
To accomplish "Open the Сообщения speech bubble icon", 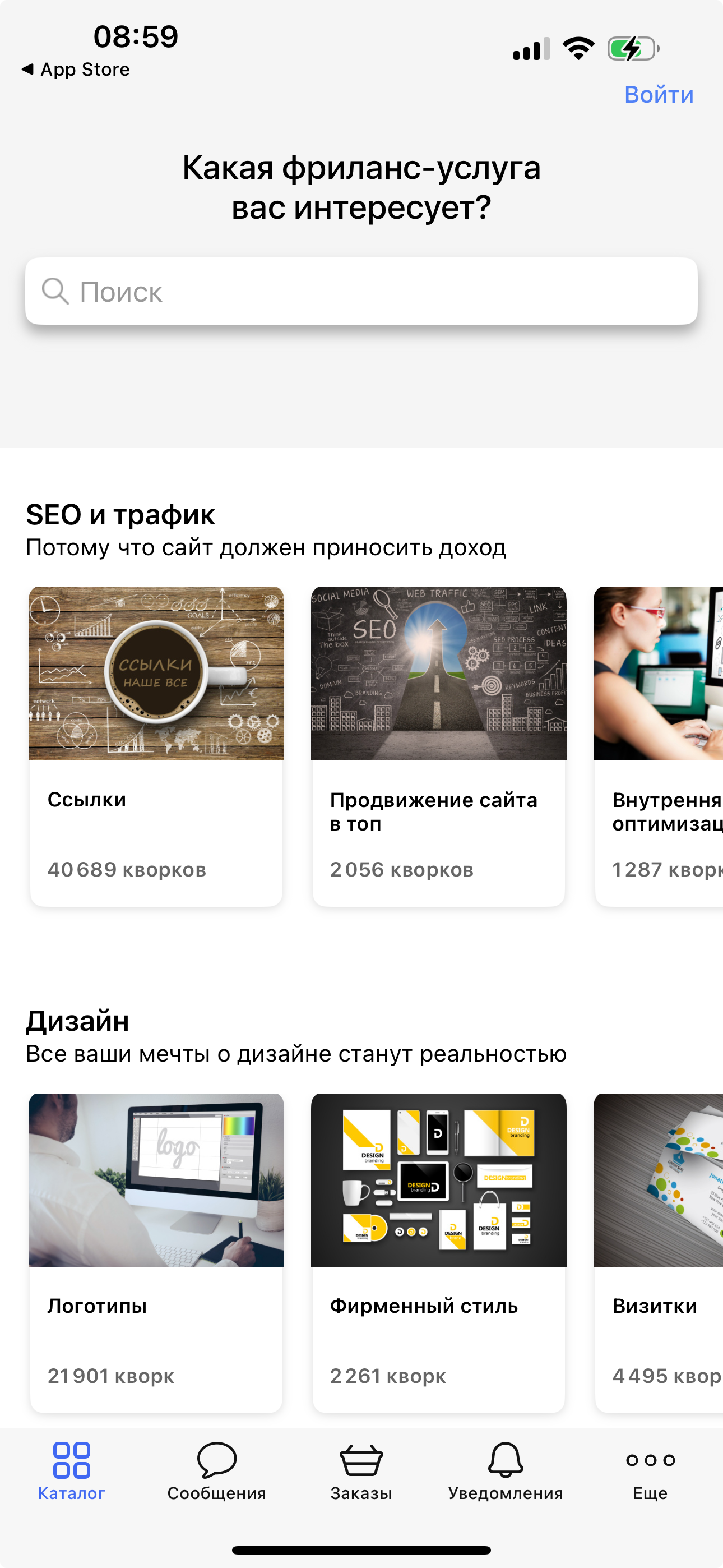I will 217,1460.
